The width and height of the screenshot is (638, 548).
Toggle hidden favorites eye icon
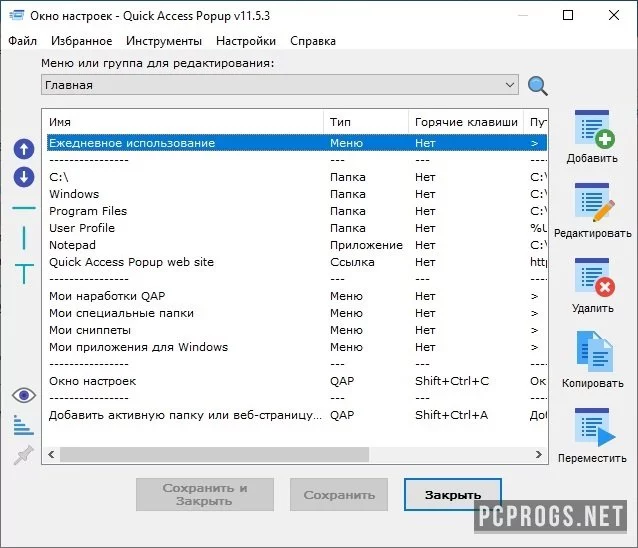[x=24, y=395]
